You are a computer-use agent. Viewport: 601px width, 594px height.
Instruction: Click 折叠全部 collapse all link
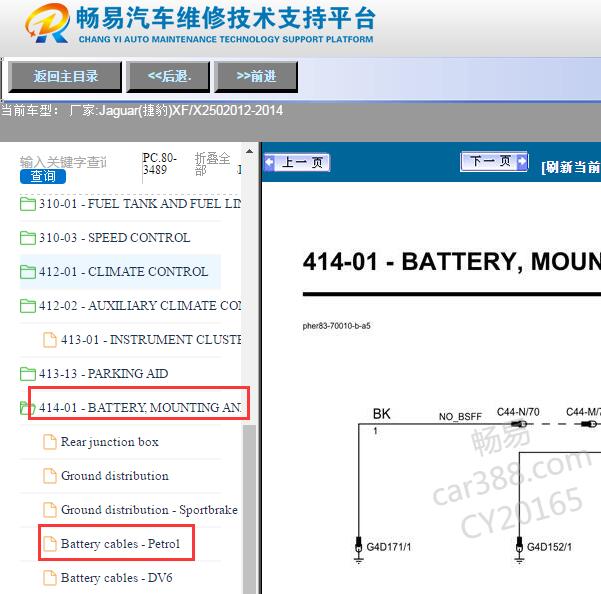212,164
